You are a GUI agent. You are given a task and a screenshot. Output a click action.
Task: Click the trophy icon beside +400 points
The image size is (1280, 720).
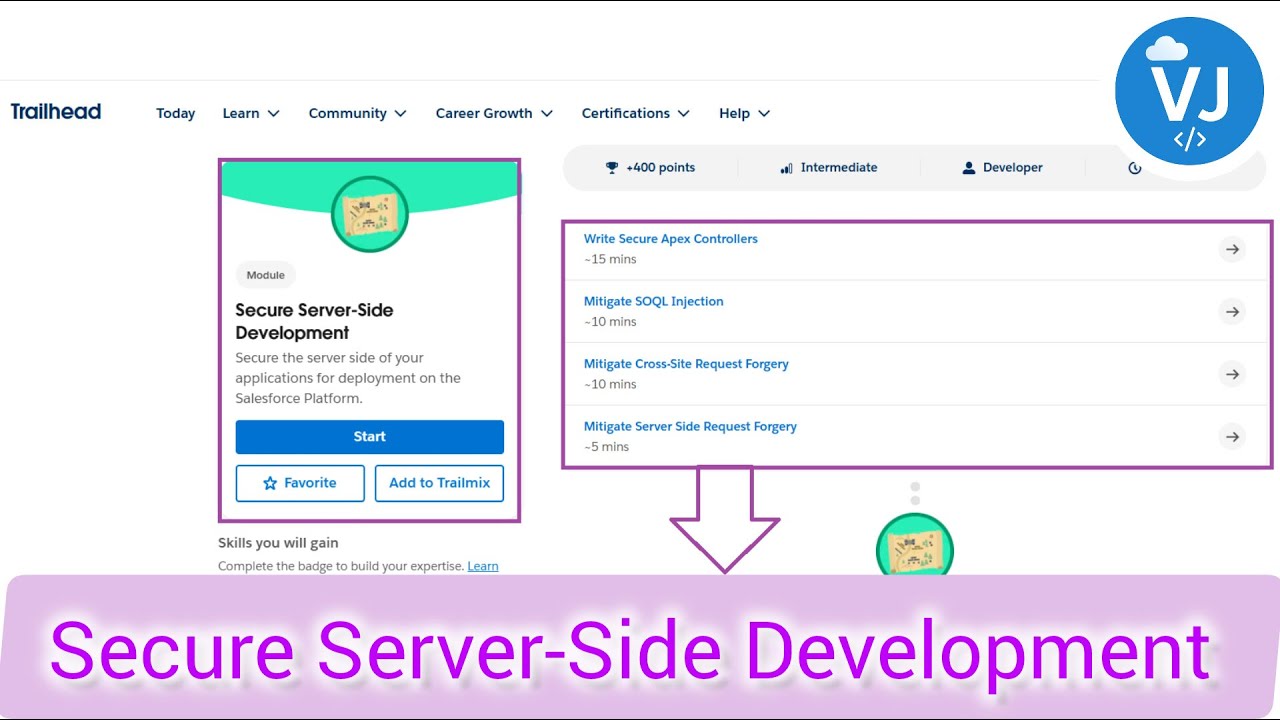(x=612, y=168)
